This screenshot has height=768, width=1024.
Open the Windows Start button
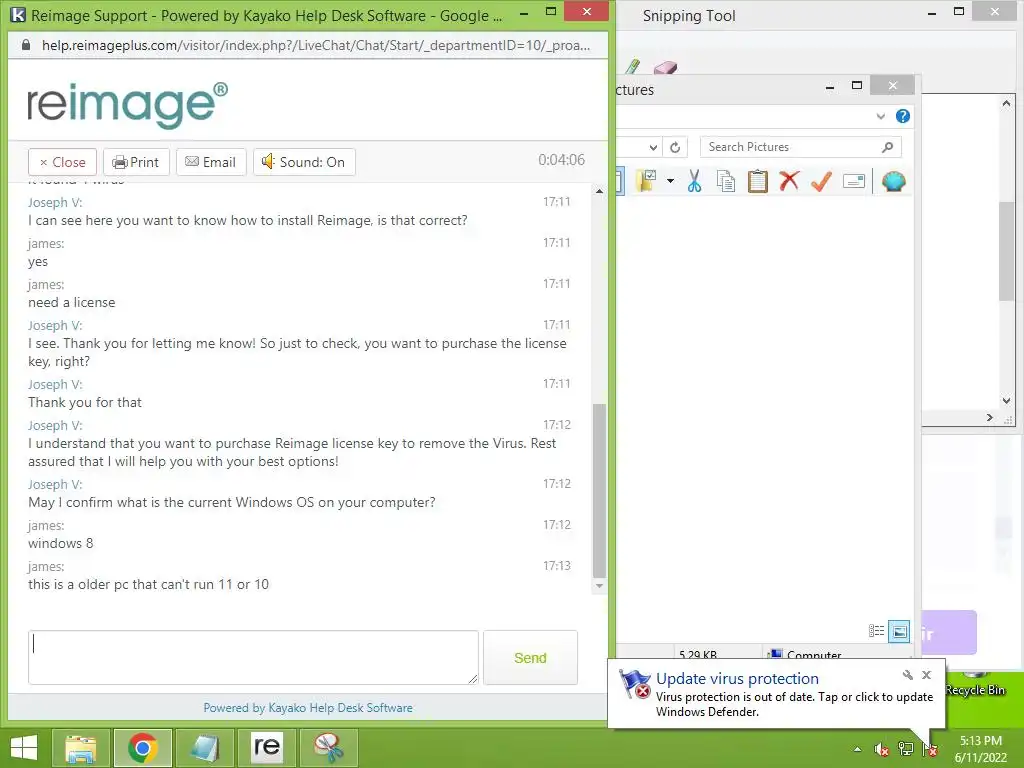24,748
